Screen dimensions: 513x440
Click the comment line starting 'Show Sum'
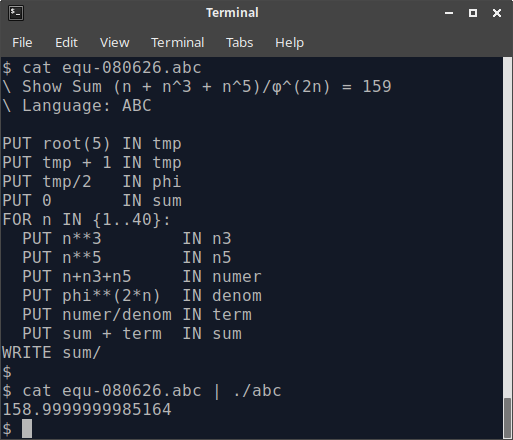(197, 87)
